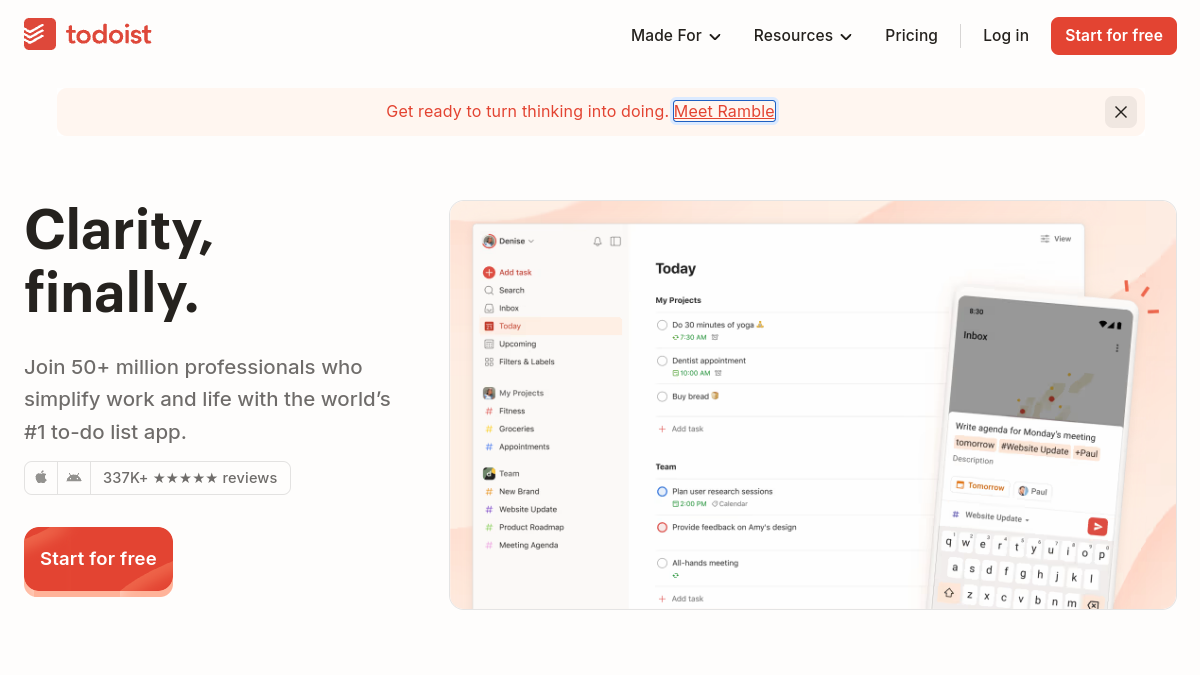
Task: Click the sidebar collapse icon next to the bell
Action: pyautogui.click(x=615, y=241)
